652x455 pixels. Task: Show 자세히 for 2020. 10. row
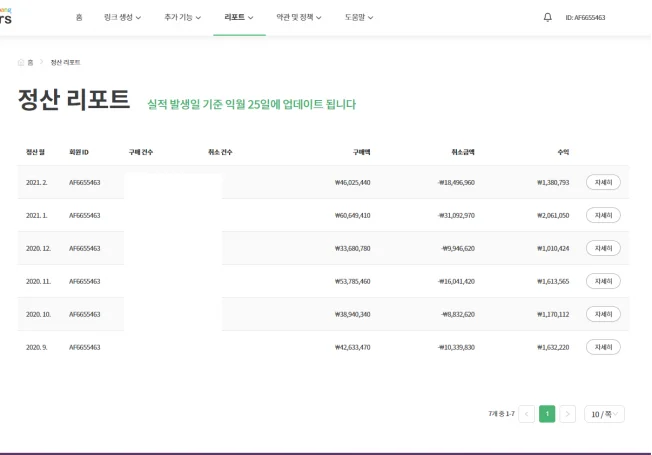[x=603, y=314]
